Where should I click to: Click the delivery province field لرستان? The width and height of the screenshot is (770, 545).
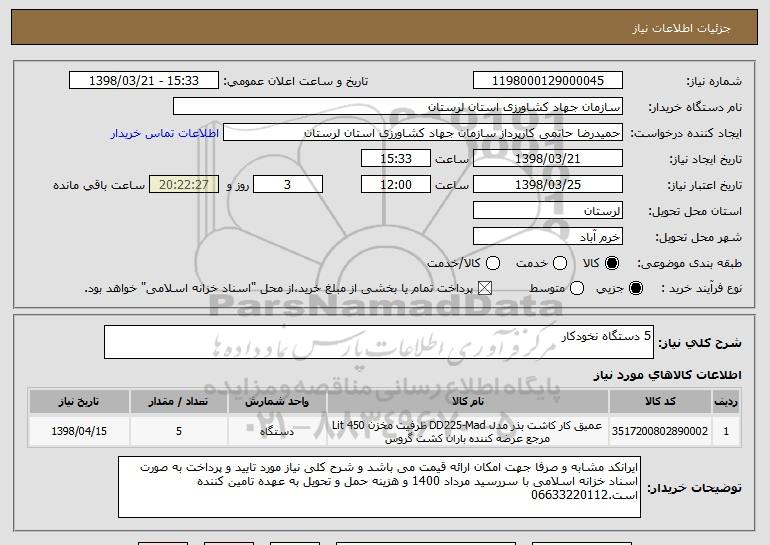click(x=548, y=211)
